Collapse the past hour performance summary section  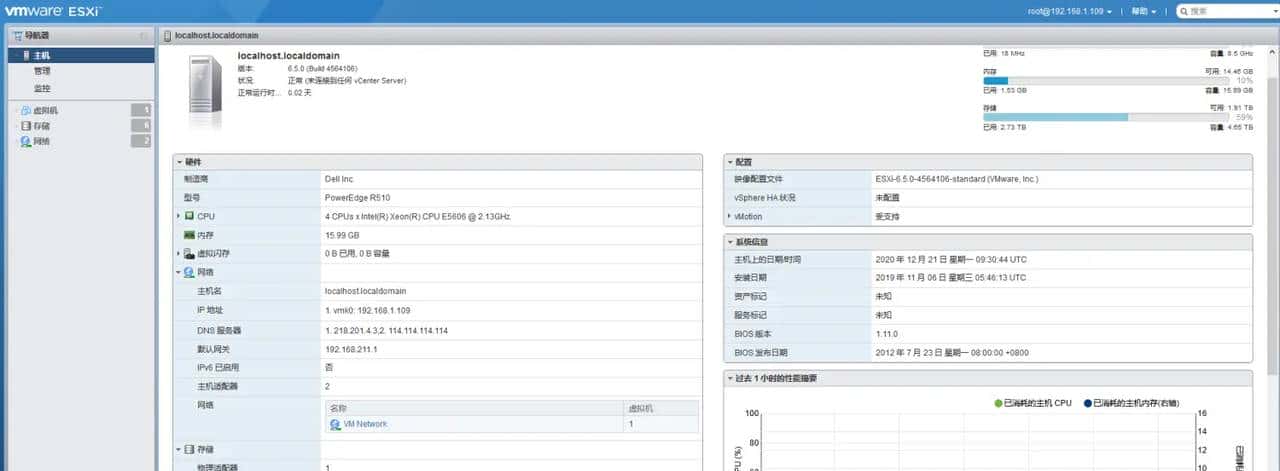click(x=729, y=379)
